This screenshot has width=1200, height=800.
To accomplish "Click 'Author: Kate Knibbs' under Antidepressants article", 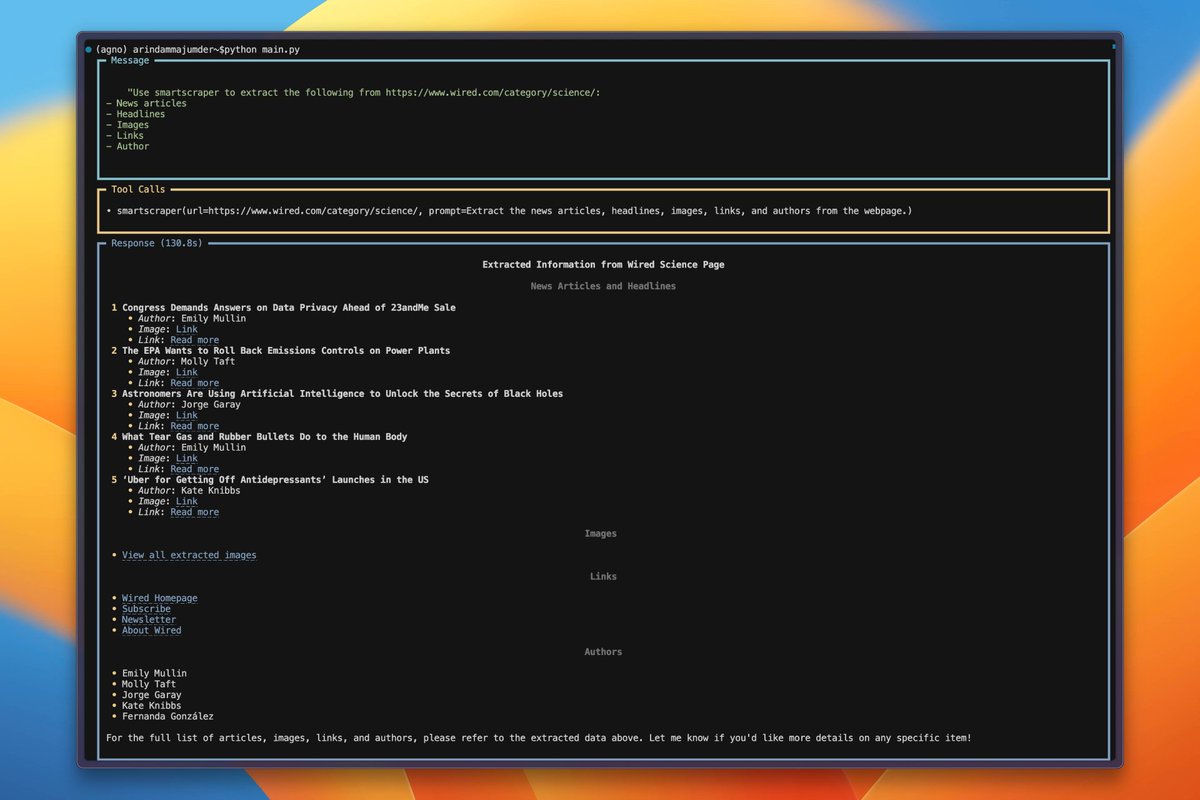I will tap(189, 491).
